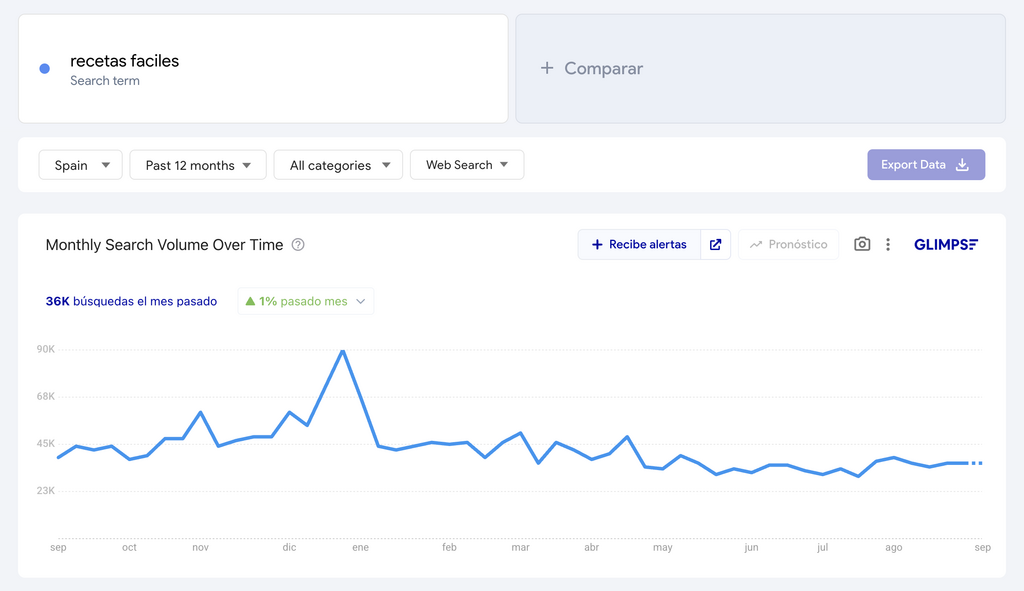Expand the 1% pasado mes chevron

pos(360,300)
